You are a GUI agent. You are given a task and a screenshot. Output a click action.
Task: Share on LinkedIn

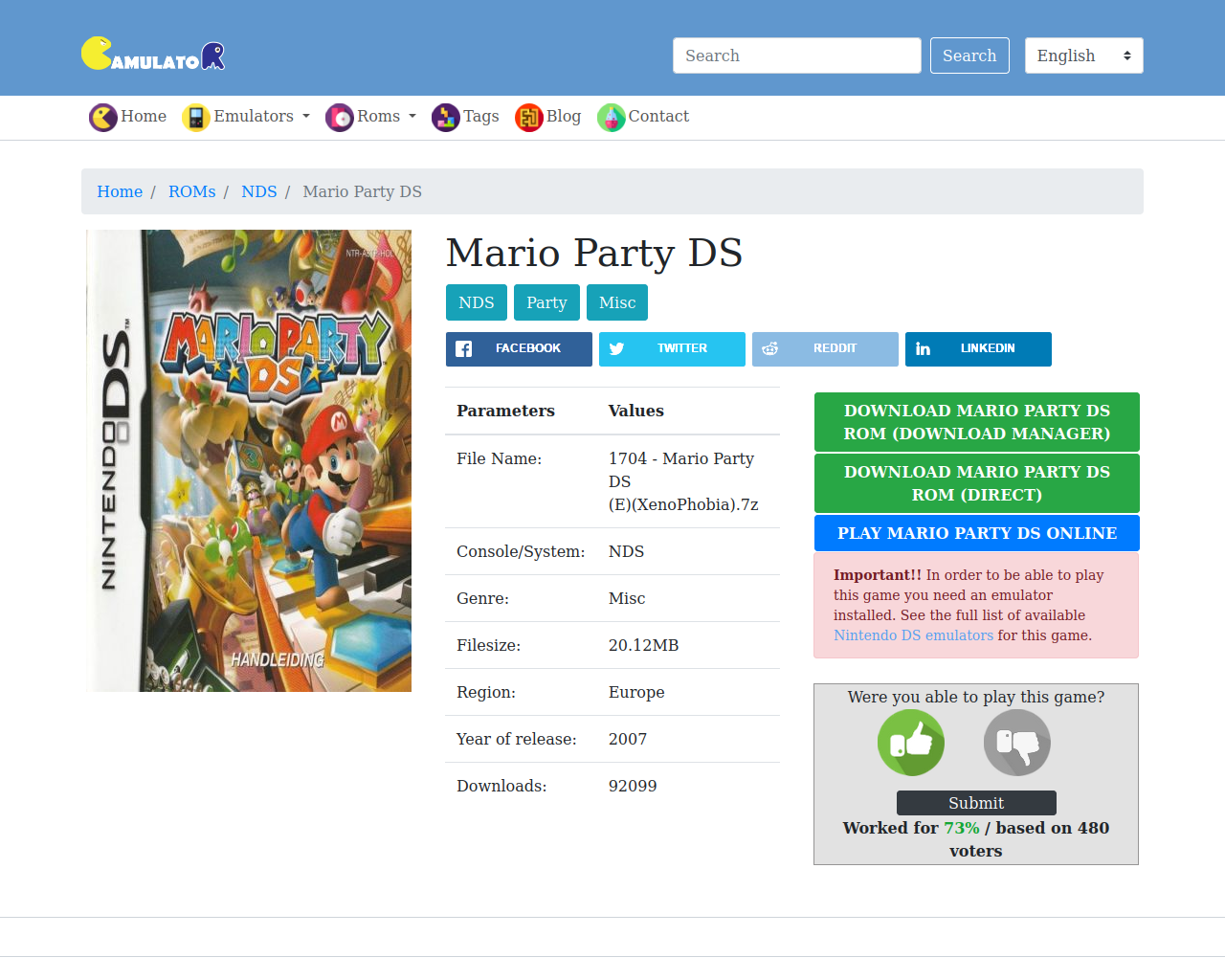(x=978, y=349)
